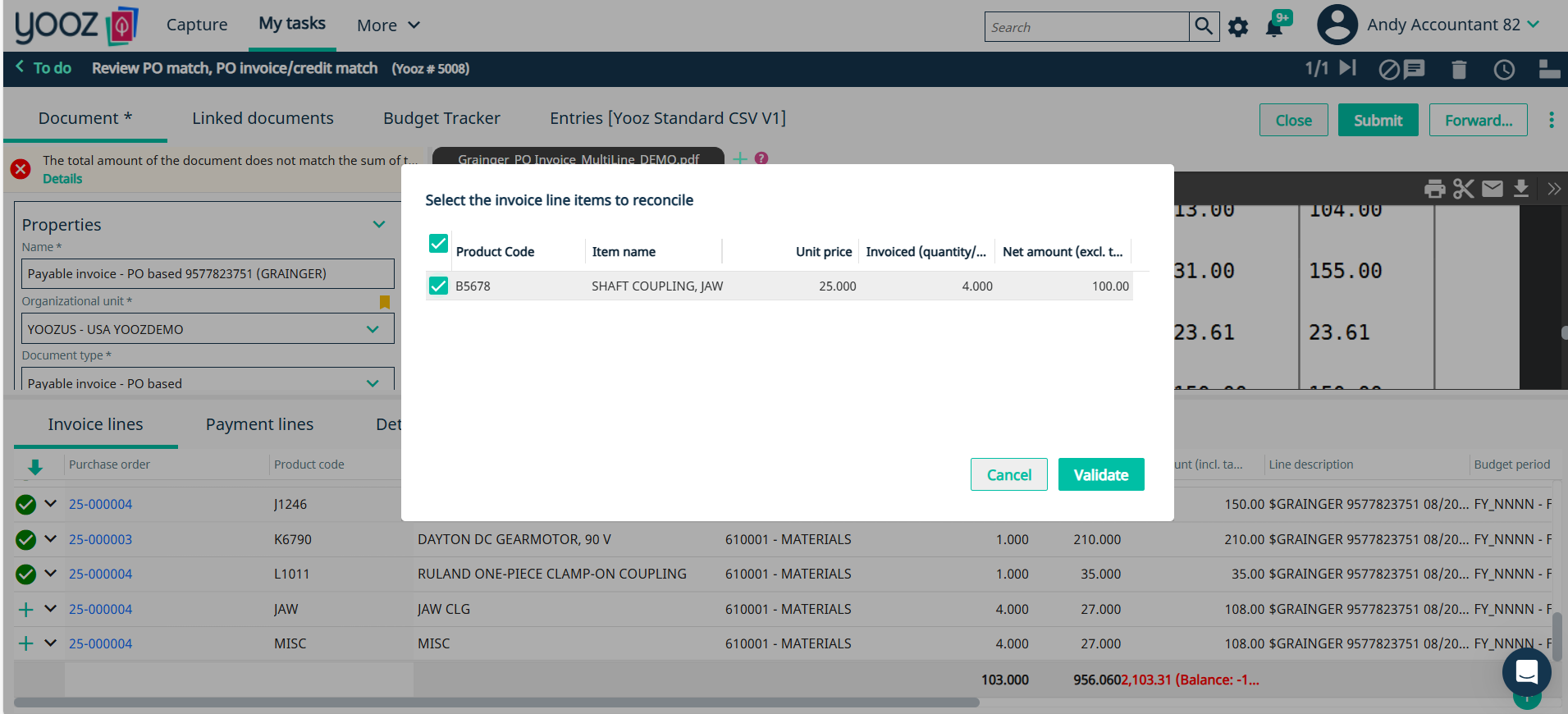
Task: Click the horizontal scrollbar at the bottom
Action: (x=497, y=703)
